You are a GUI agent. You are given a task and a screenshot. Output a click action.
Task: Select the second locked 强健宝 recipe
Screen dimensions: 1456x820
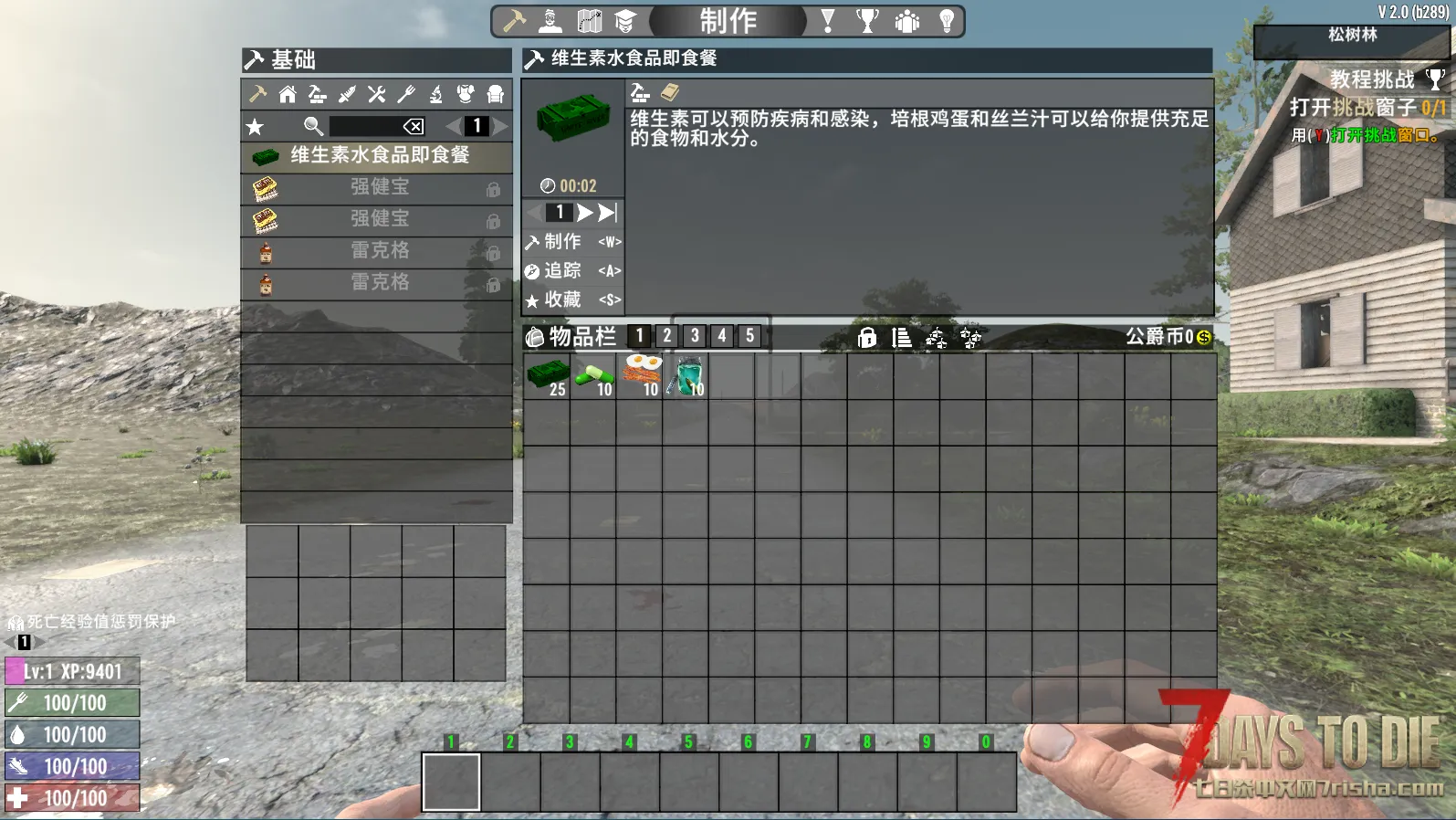point(376,220)
